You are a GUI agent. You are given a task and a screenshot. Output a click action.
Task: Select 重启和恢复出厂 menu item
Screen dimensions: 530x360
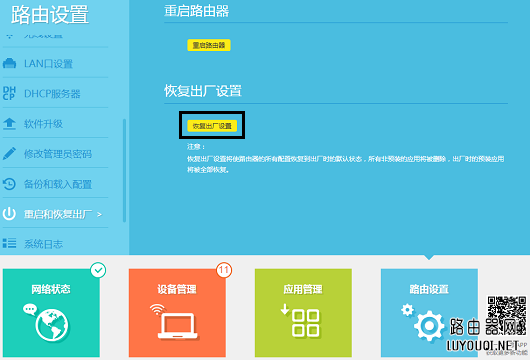tap(58, 214)
